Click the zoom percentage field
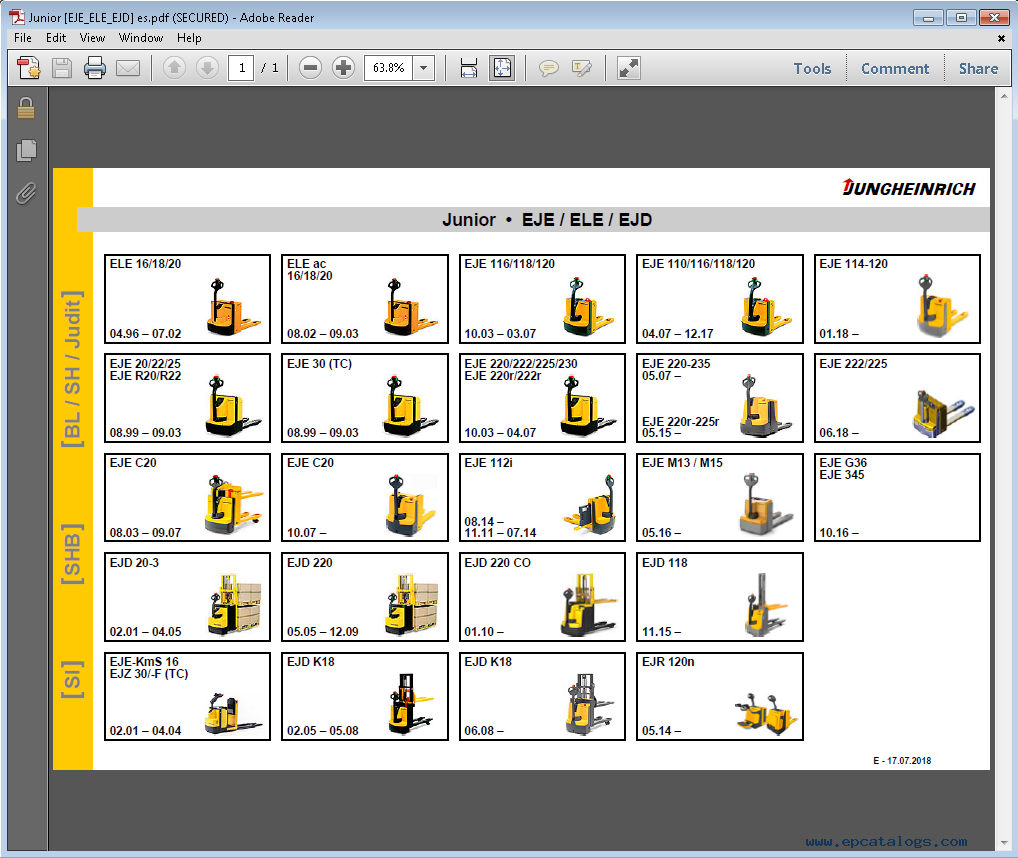The height and width of the screenshot is (858, 1018). coord(388,67)
